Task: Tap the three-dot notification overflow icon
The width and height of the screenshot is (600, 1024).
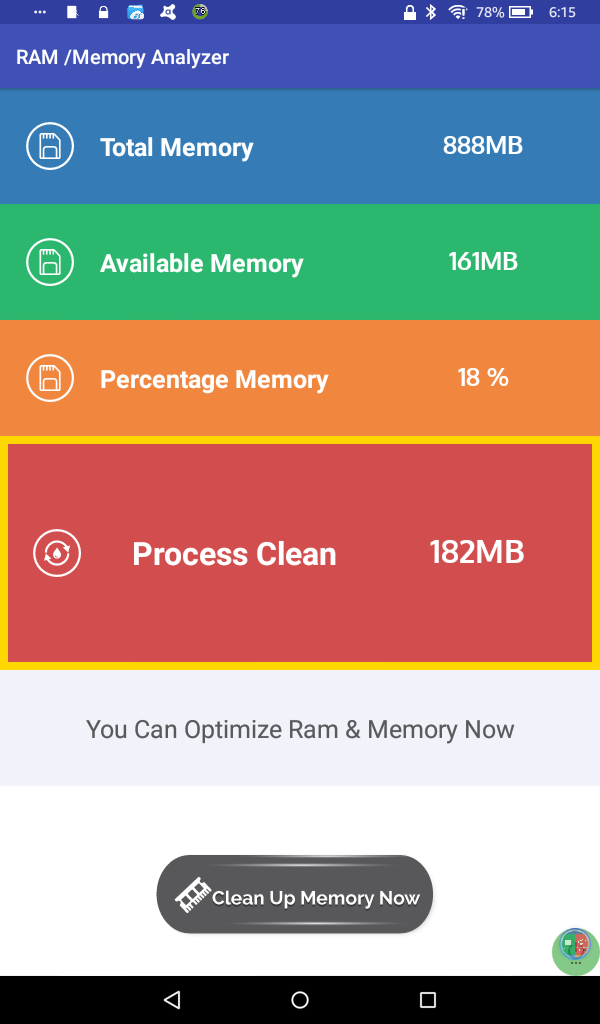Action: tap(40, 13)
